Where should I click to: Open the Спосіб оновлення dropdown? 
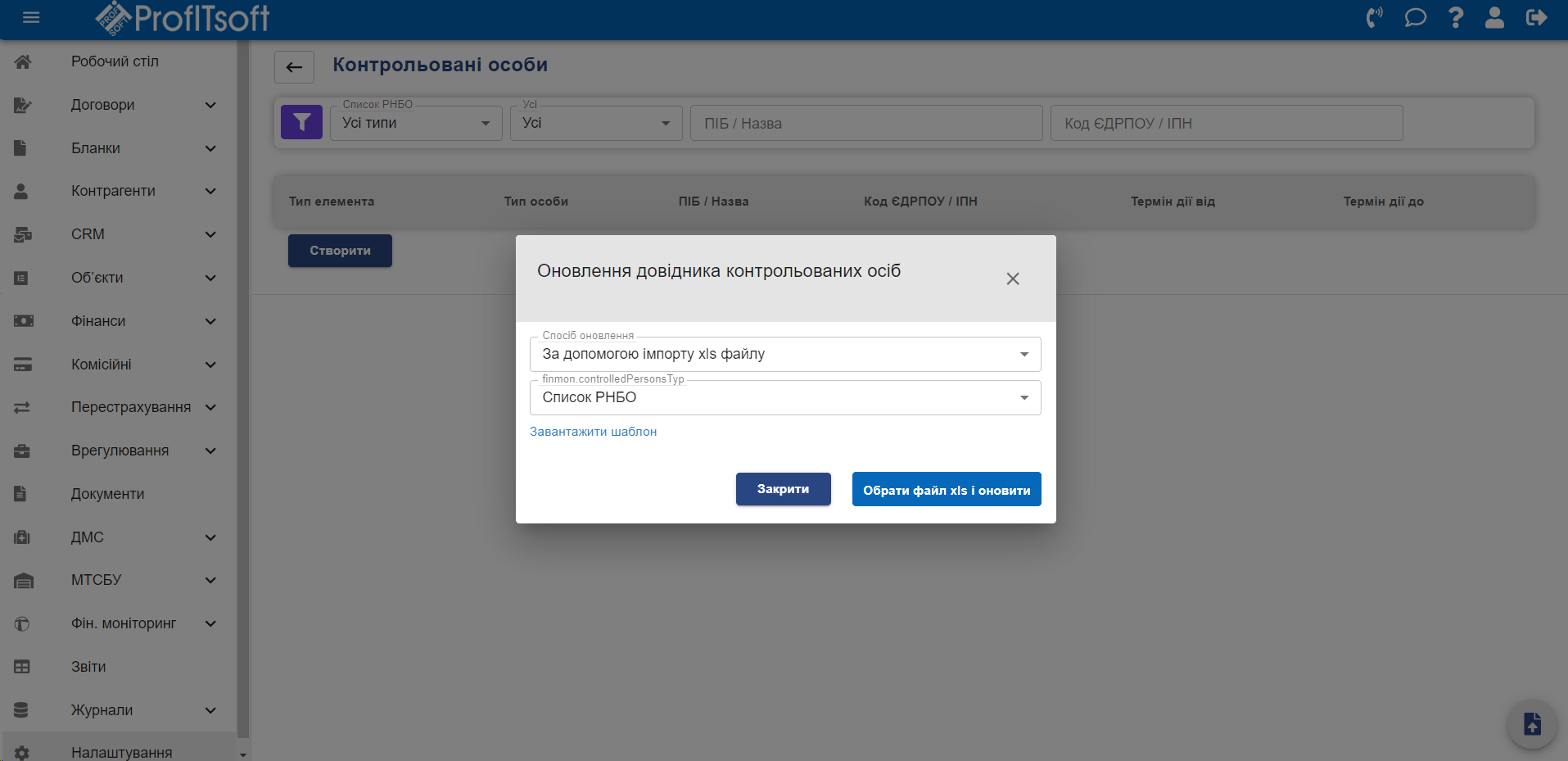pos(784,355)
